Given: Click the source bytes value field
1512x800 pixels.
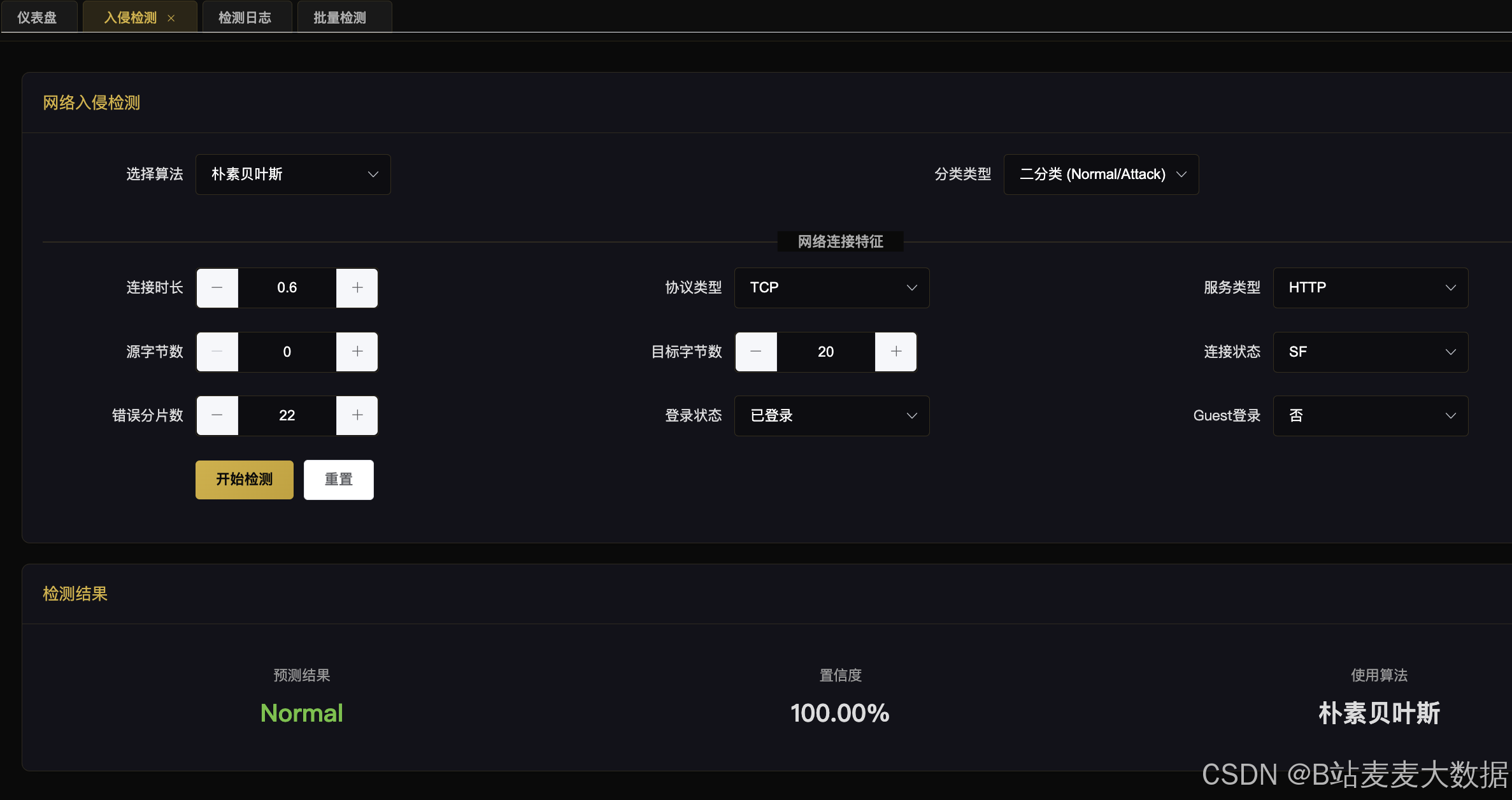Looking at the screenshot, I should [287, 352].
